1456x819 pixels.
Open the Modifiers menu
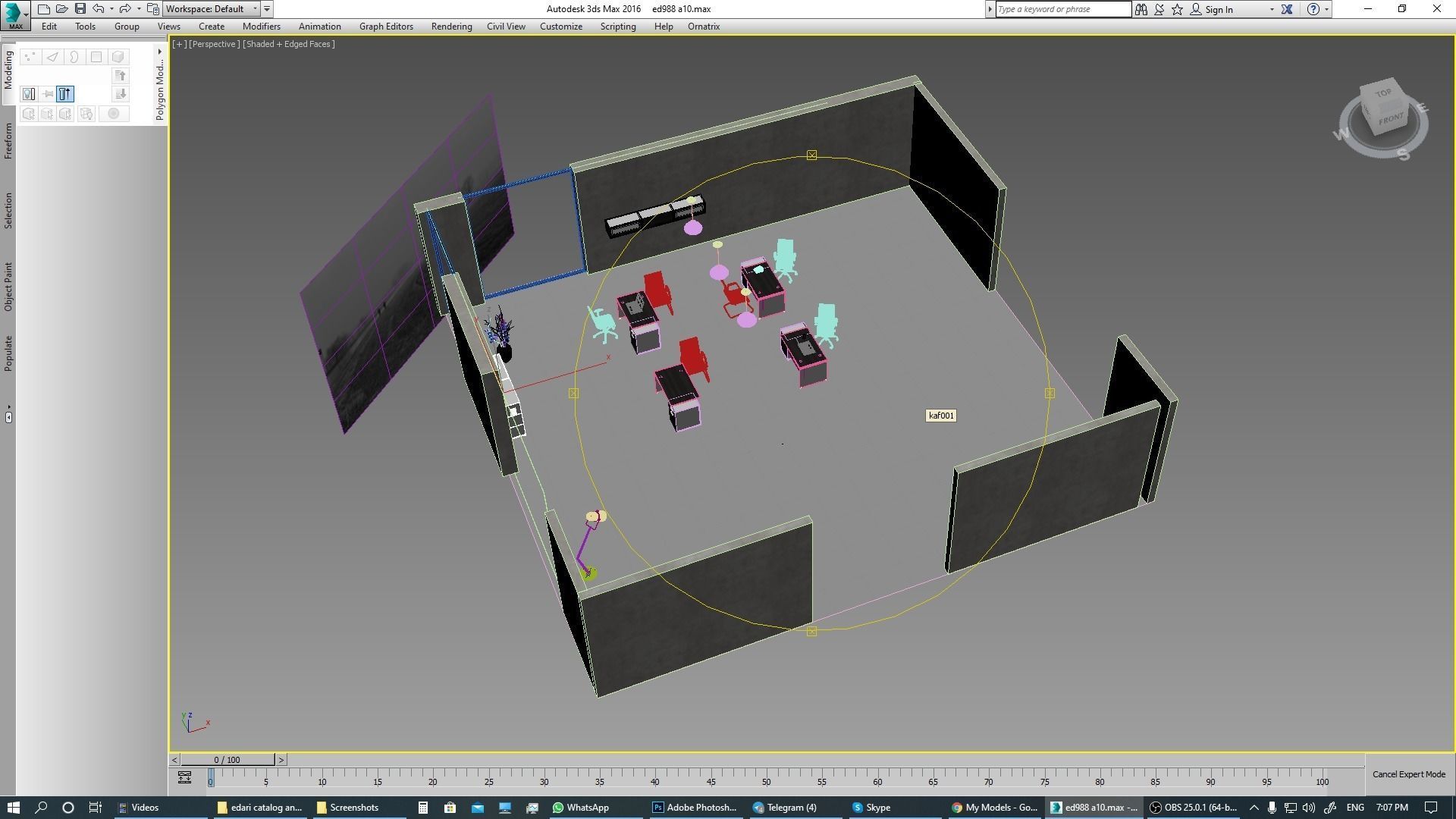[262, 27]
